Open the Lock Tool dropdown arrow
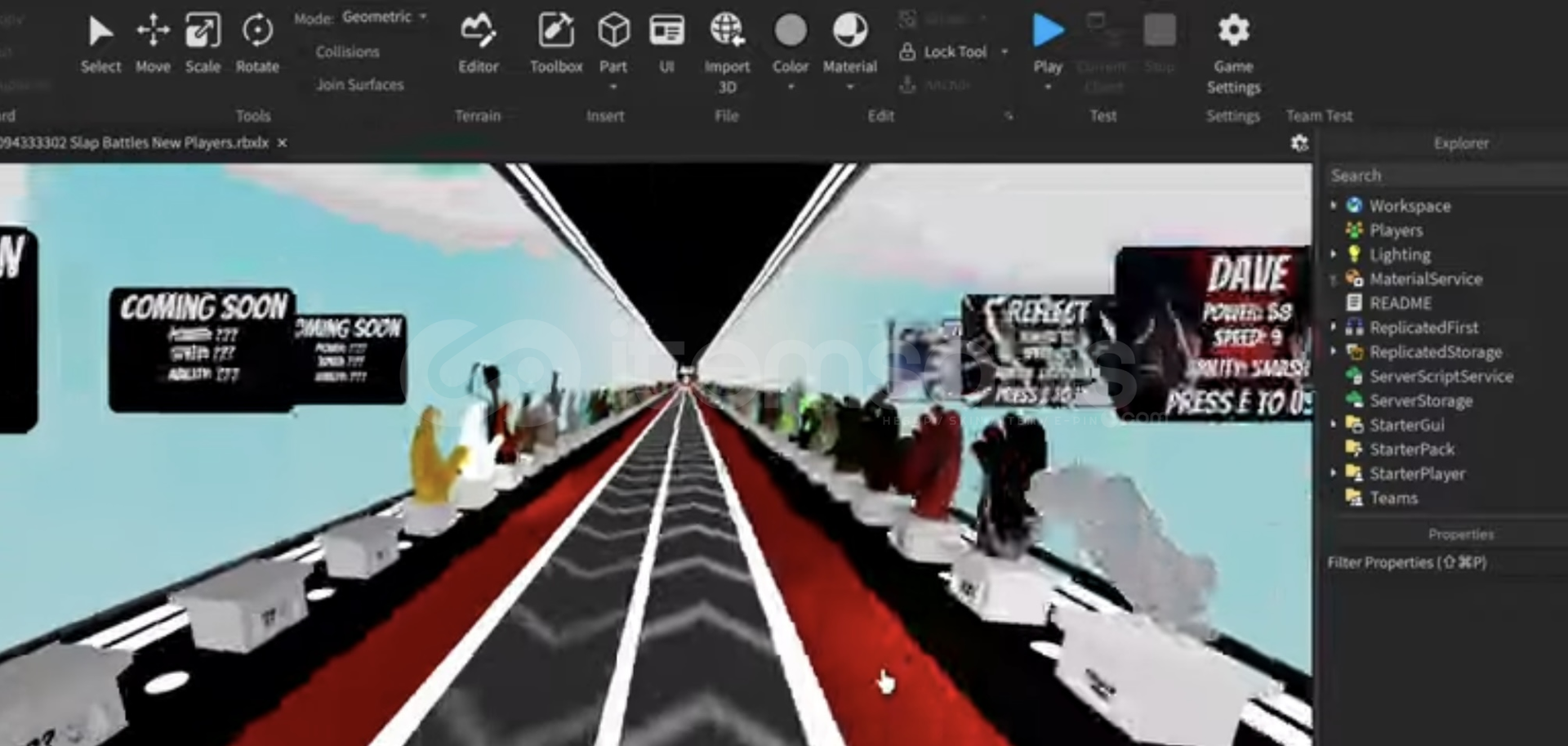 pos(1004,51)
